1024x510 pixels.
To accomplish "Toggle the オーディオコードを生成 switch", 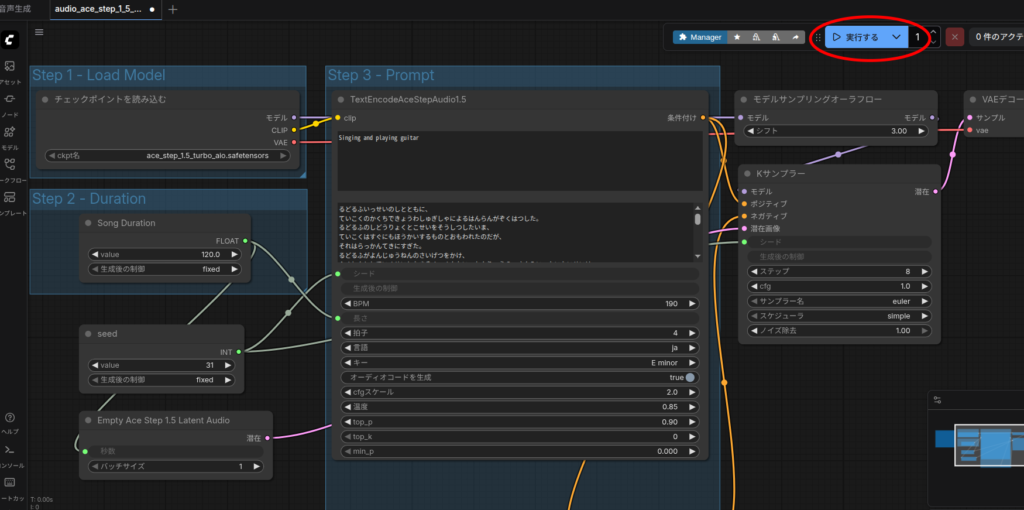I will pyautogui.click(x=689, y=378).
